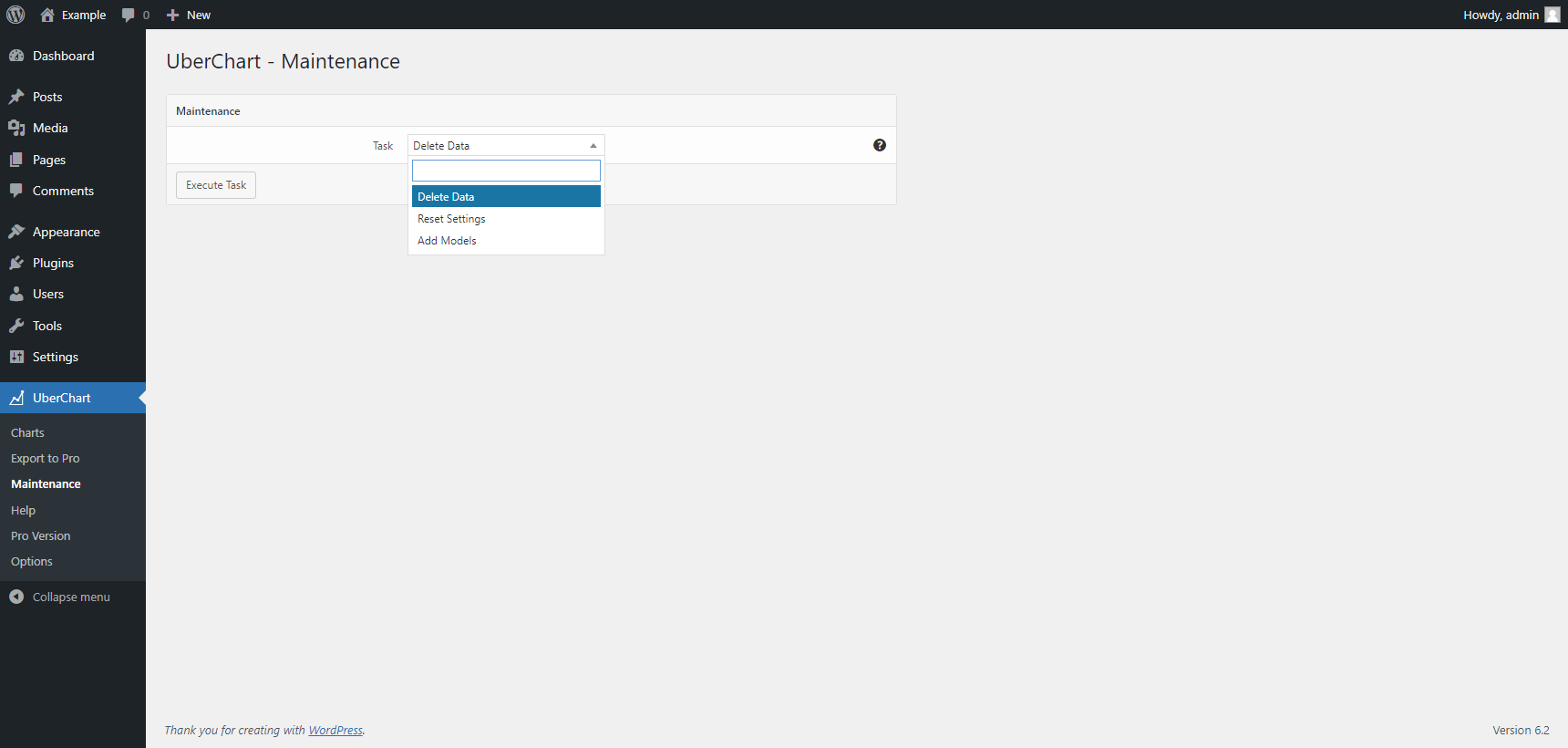Click the Plugins plug icon

coord(16,263)
